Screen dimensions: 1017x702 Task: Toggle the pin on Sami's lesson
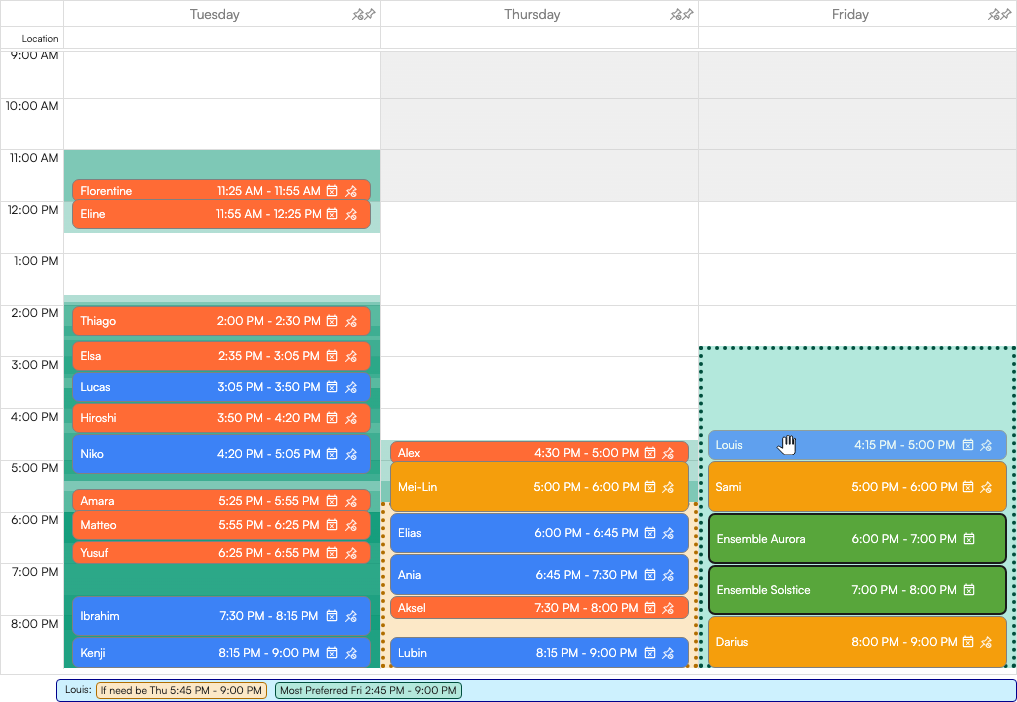pyautogui.click(x=987, y=487)
